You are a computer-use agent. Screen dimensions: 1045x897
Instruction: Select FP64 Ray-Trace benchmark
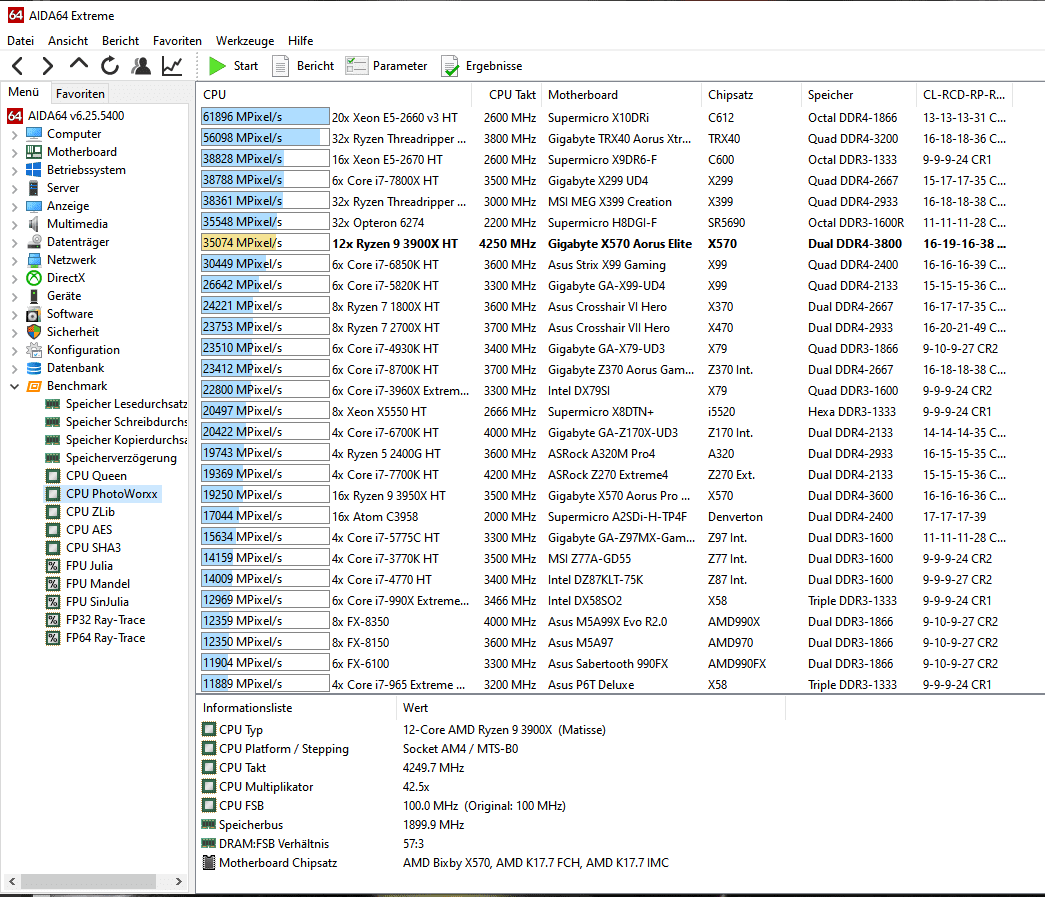coord(105,638)
